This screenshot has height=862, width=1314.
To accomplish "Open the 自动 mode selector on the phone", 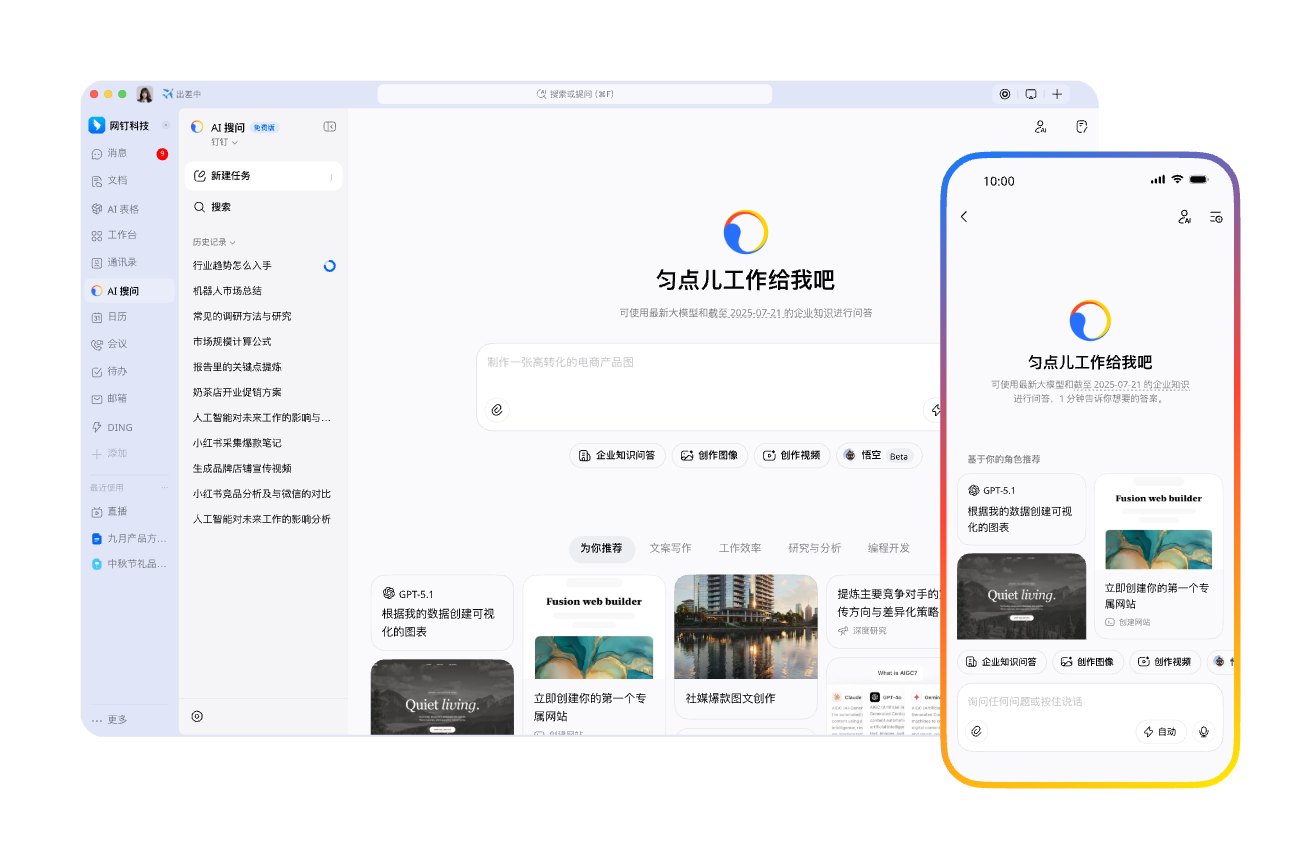I will point(1161,732).
